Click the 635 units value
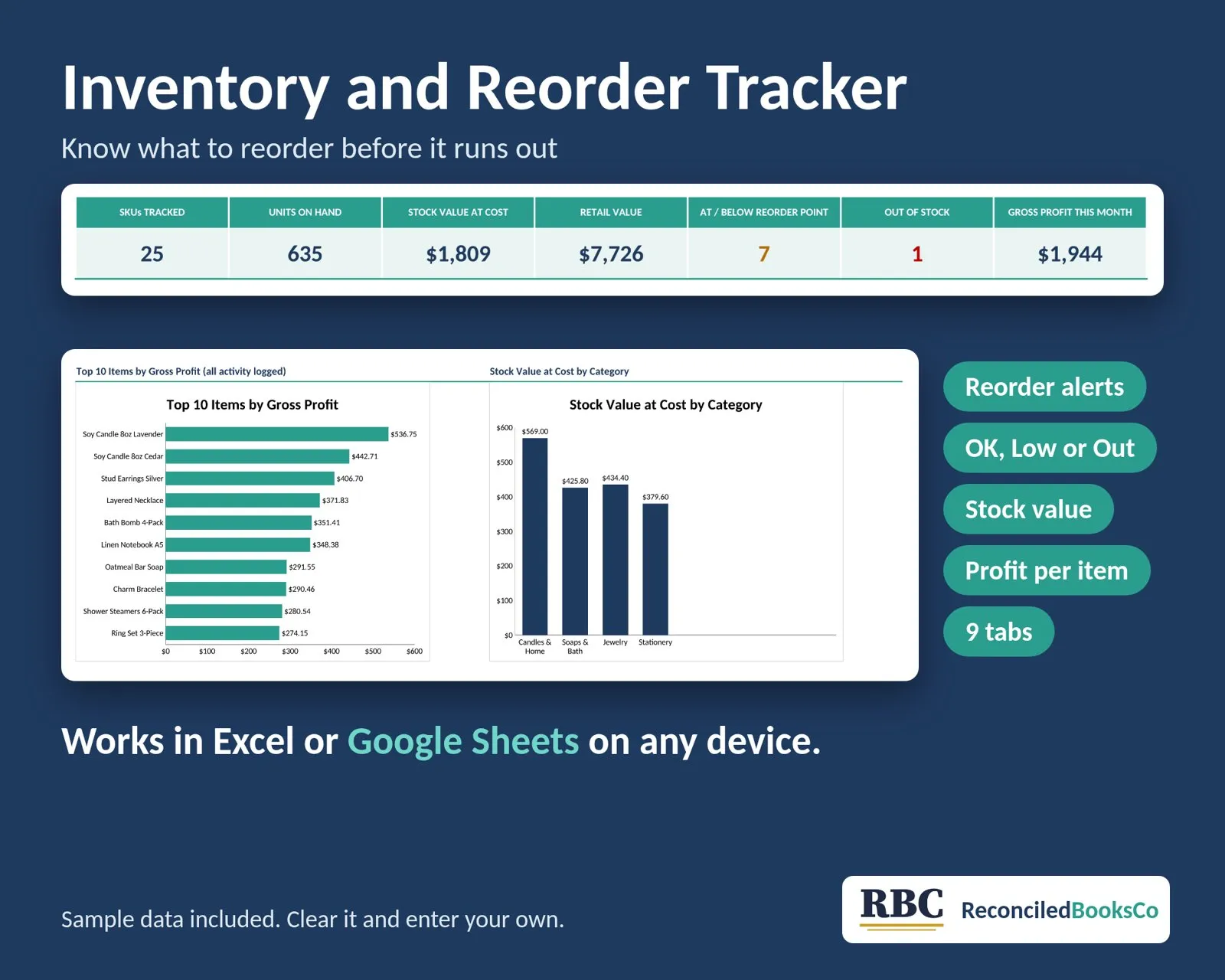The image size is (1225, 980). 305,254
